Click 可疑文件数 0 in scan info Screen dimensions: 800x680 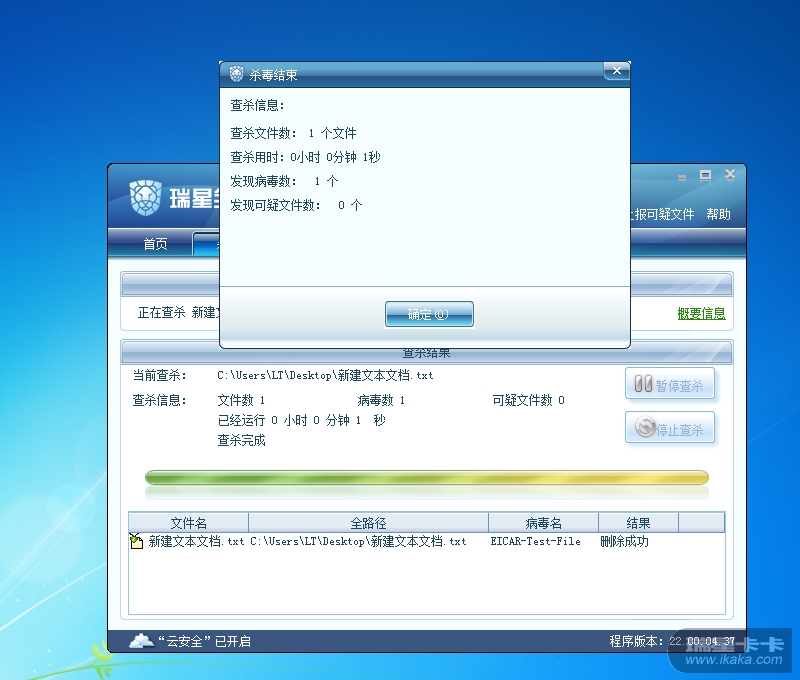pyautogui.click(x=529, y=400)
